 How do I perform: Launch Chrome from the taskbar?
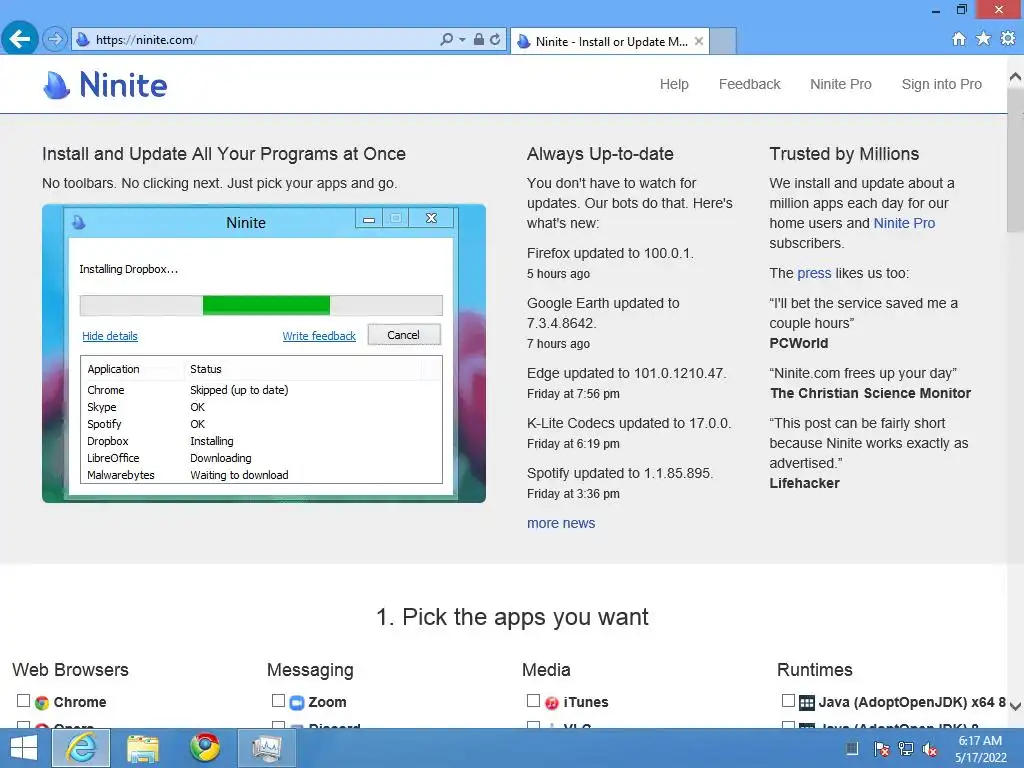tap(205, 748)
